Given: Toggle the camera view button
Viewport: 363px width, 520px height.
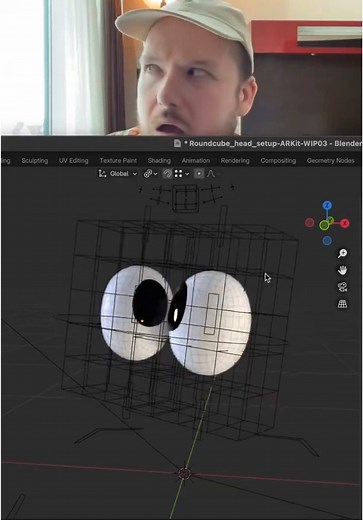Looking at the screenshot, I should (x=342, y=287).
